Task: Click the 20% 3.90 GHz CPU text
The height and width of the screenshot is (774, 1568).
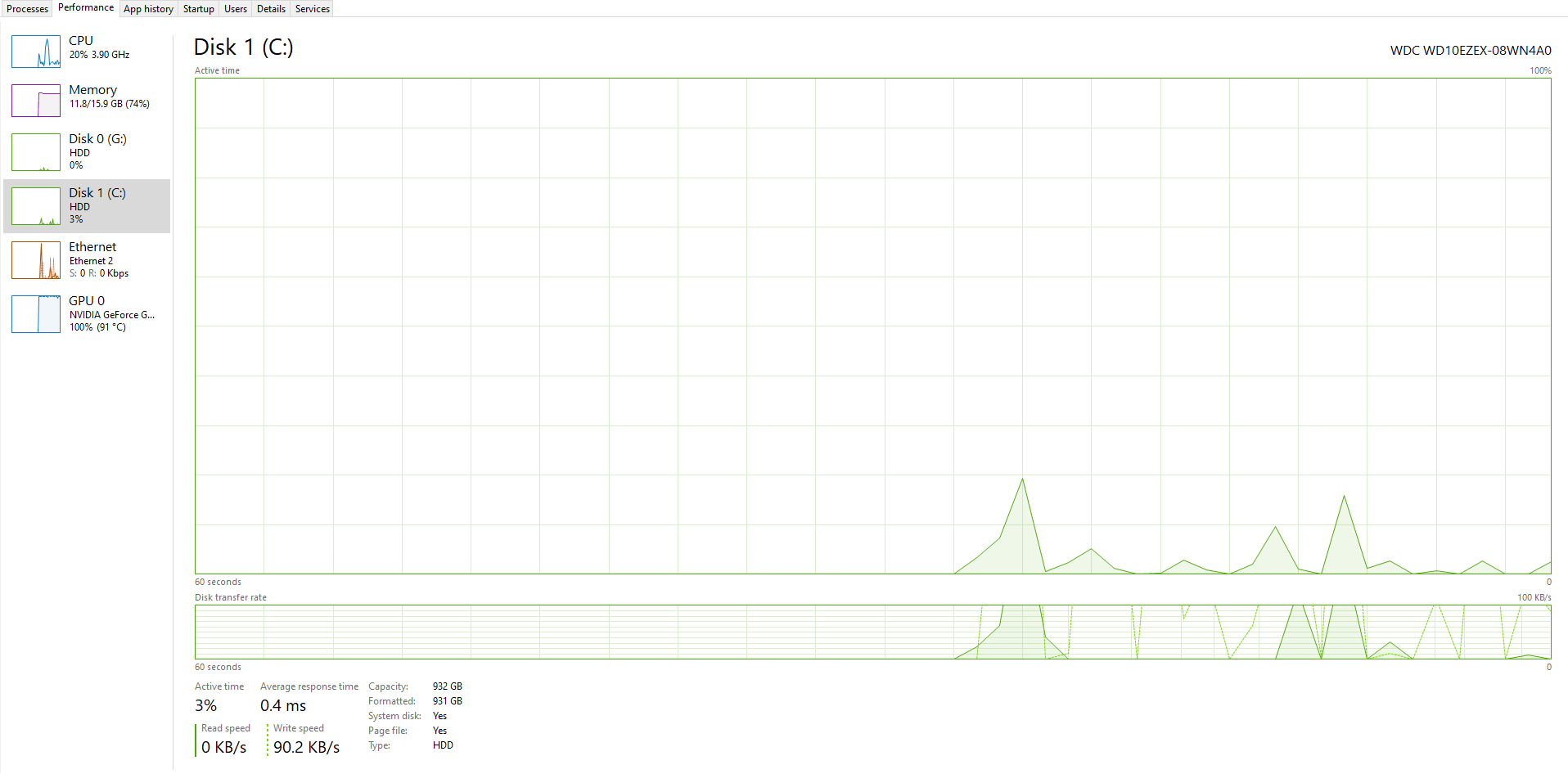Action: 99,55
